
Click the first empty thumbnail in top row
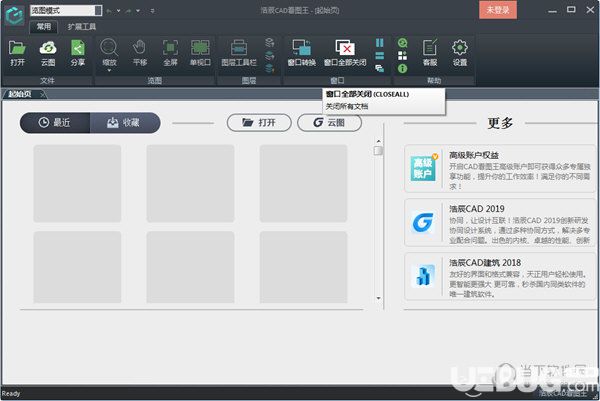[77, 183]
